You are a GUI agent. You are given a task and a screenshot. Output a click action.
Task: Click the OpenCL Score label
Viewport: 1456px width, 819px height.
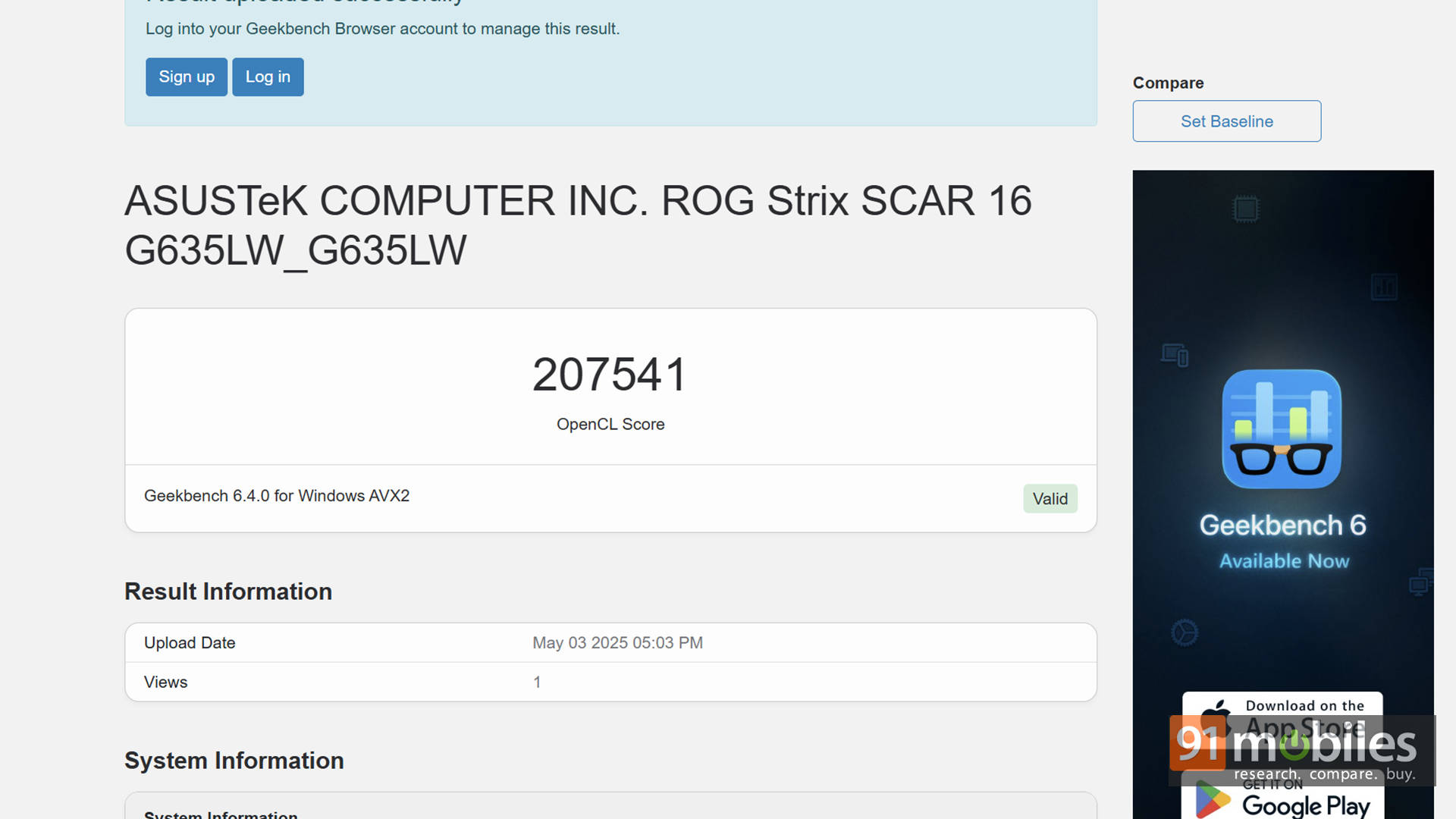pyautogui.click(x=610, y=425)
